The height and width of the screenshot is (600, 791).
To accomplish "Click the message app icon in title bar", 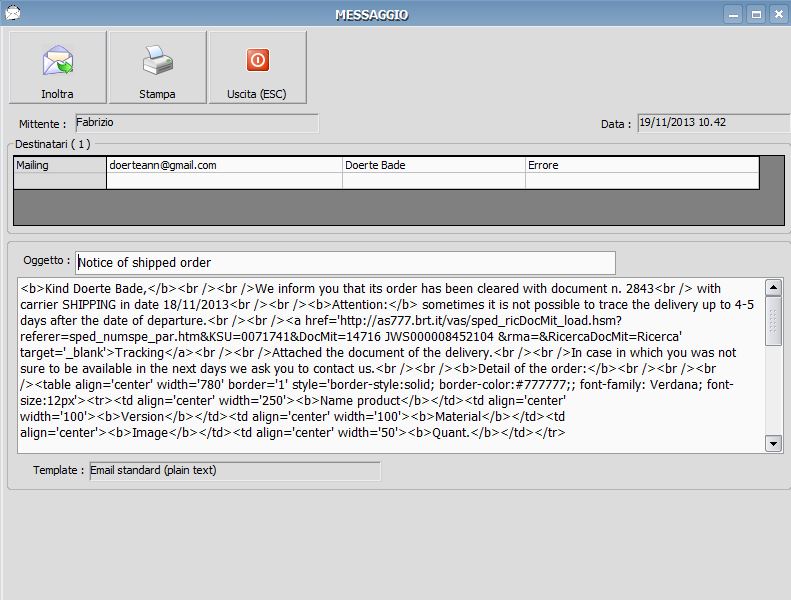I will pos(13,12).
